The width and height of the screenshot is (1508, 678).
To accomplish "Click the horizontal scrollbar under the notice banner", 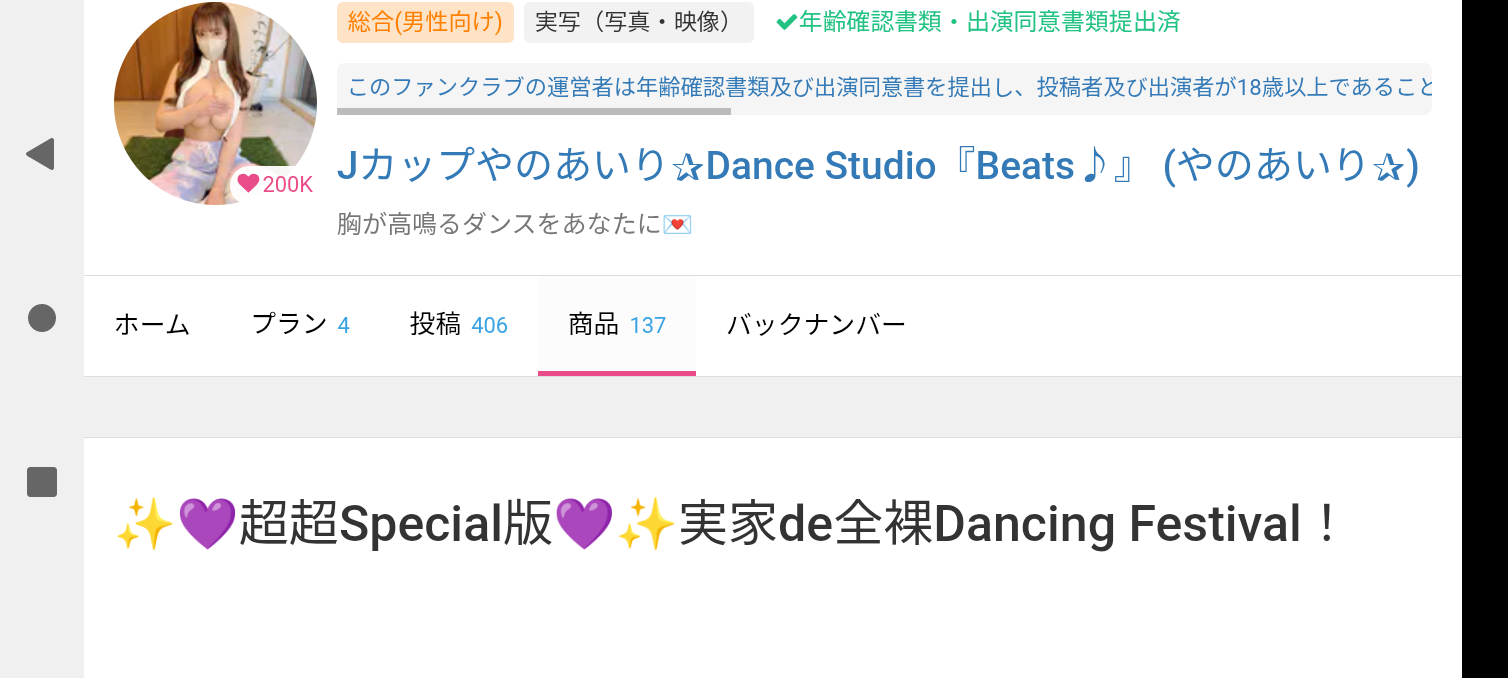I will click(534, 111).
